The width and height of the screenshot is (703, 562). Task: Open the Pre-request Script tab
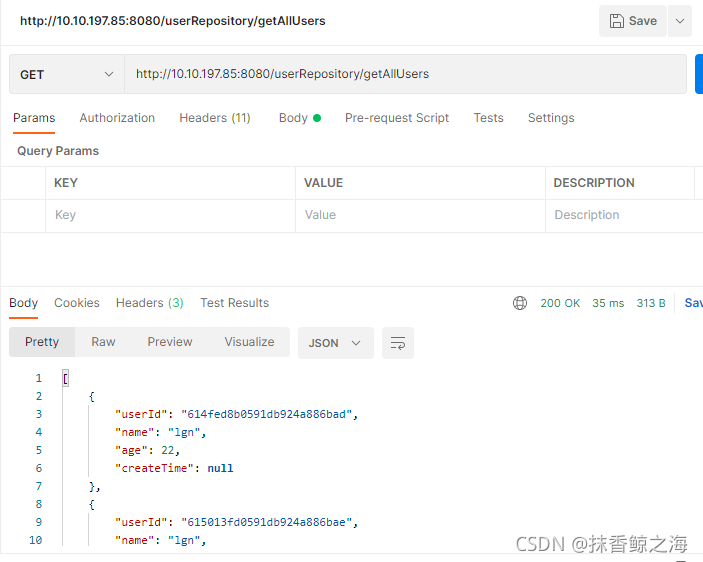(x=397, y=118)
